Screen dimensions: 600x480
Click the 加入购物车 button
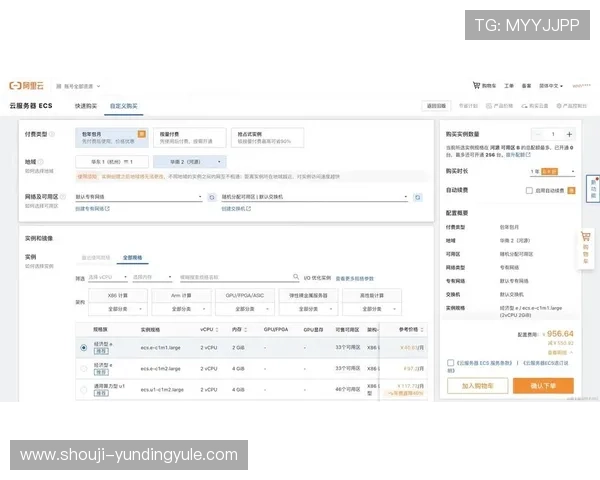pos(478,386)
